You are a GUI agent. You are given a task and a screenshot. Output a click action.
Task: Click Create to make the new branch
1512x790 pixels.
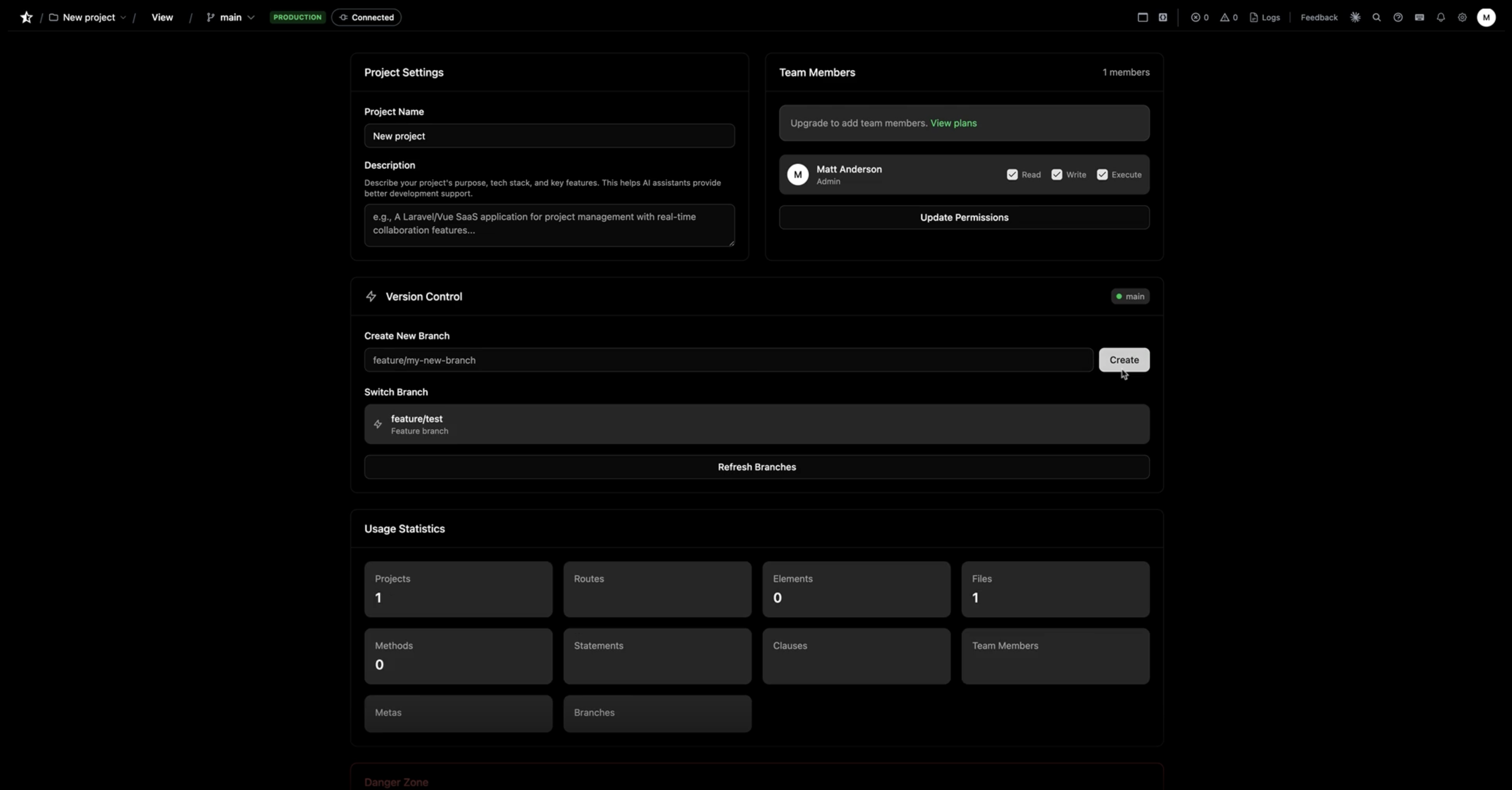pos(1123,360)
